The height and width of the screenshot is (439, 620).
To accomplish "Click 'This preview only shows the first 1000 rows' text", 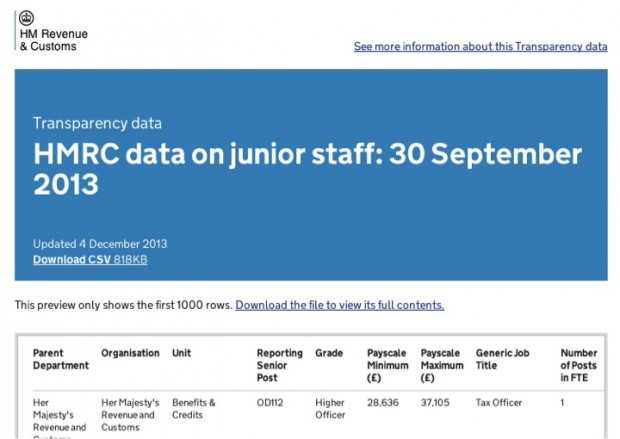I will click(123, 305).
